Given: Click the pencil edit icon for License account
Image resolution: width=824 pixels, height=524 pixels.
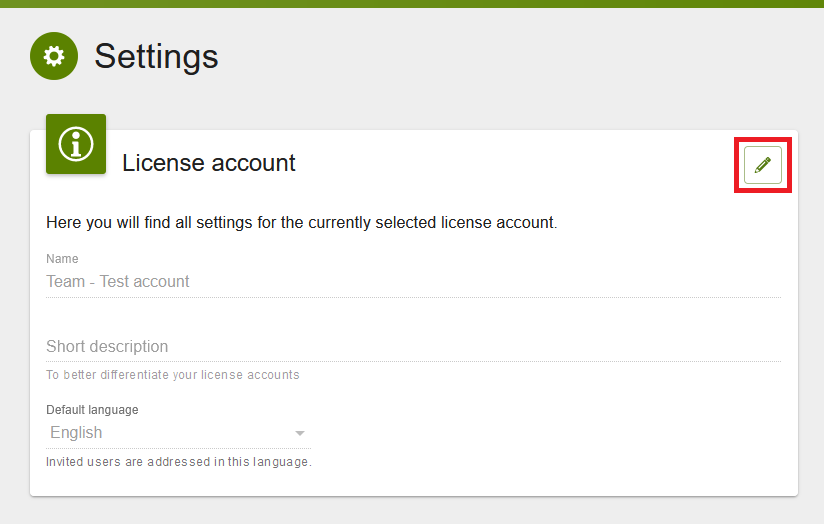Looking at the screenshot, I should [x=763, y=165].
